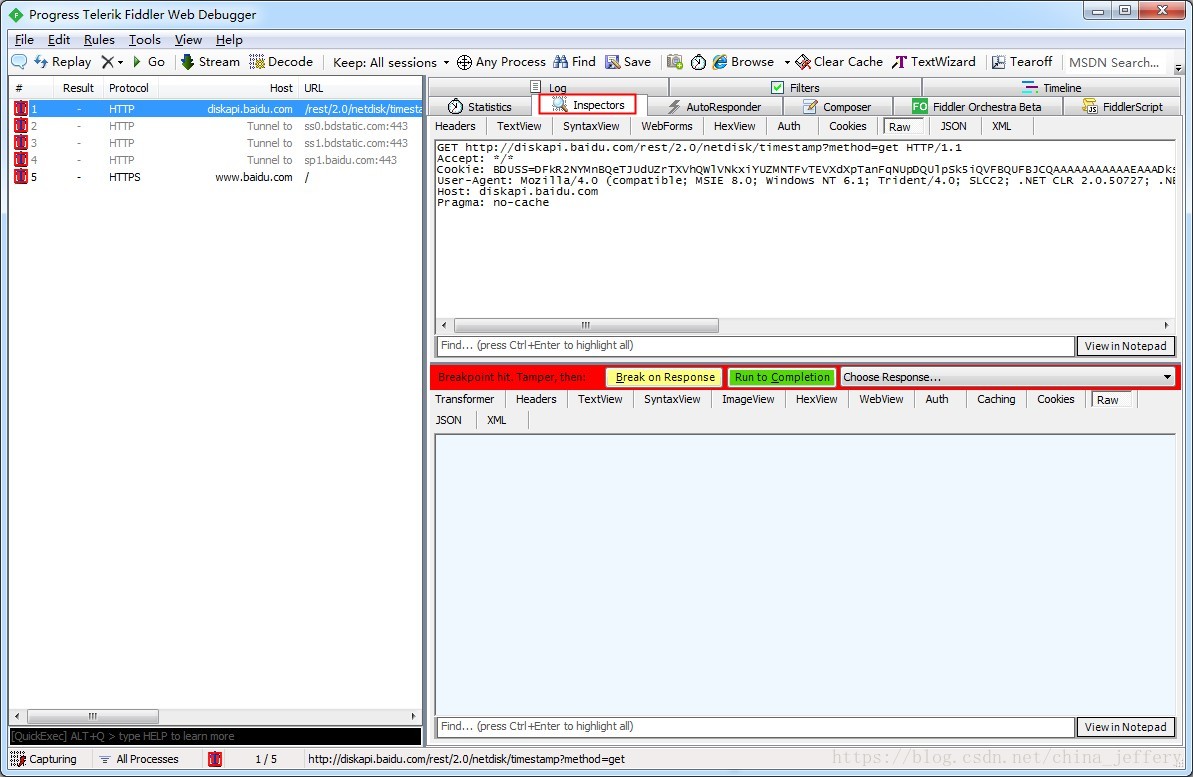This screenshot has height=777, width=1193.
Task: Sort sessions by Protocol column header
Action: coord(129,88)
